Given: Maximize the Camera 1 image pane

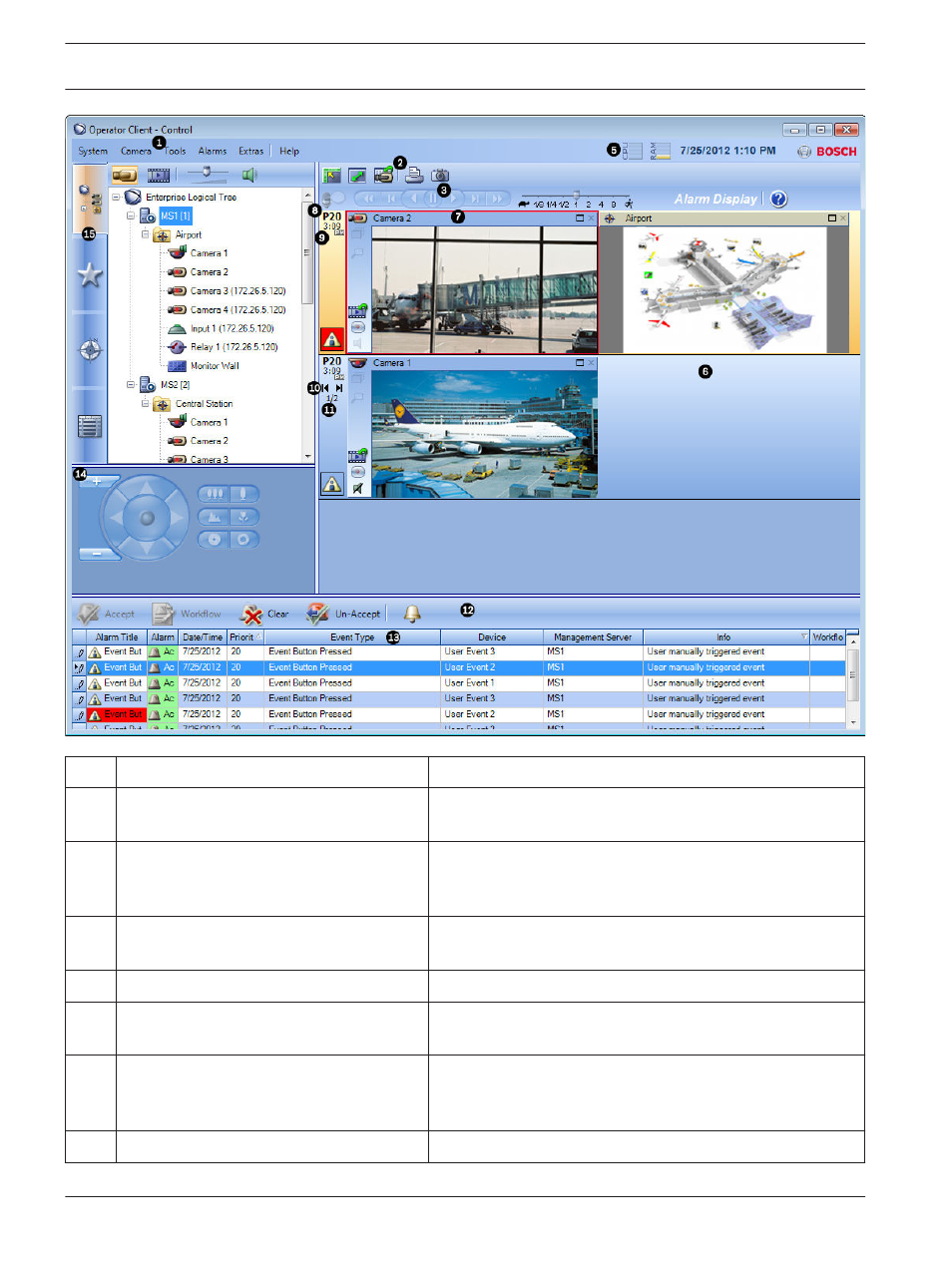Looking at the screenshot, I should coord(580,363).
